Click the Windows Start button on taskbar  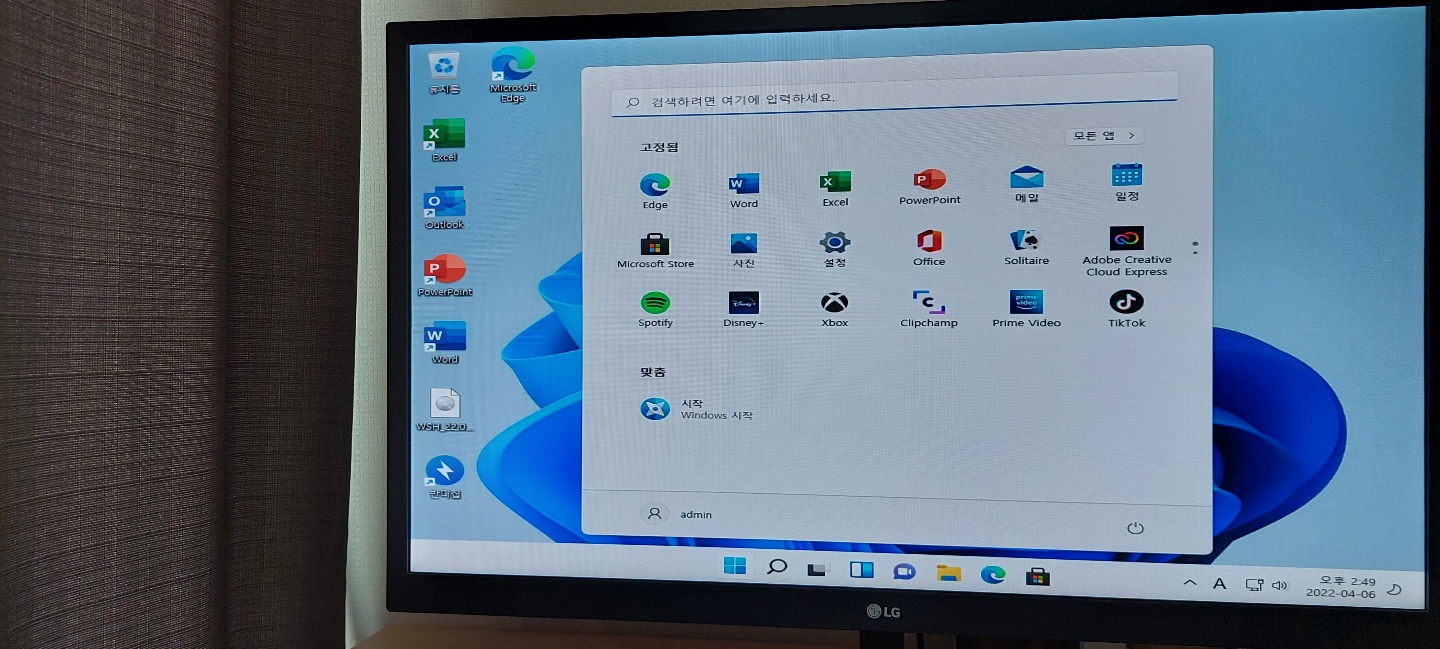point(734,566)
